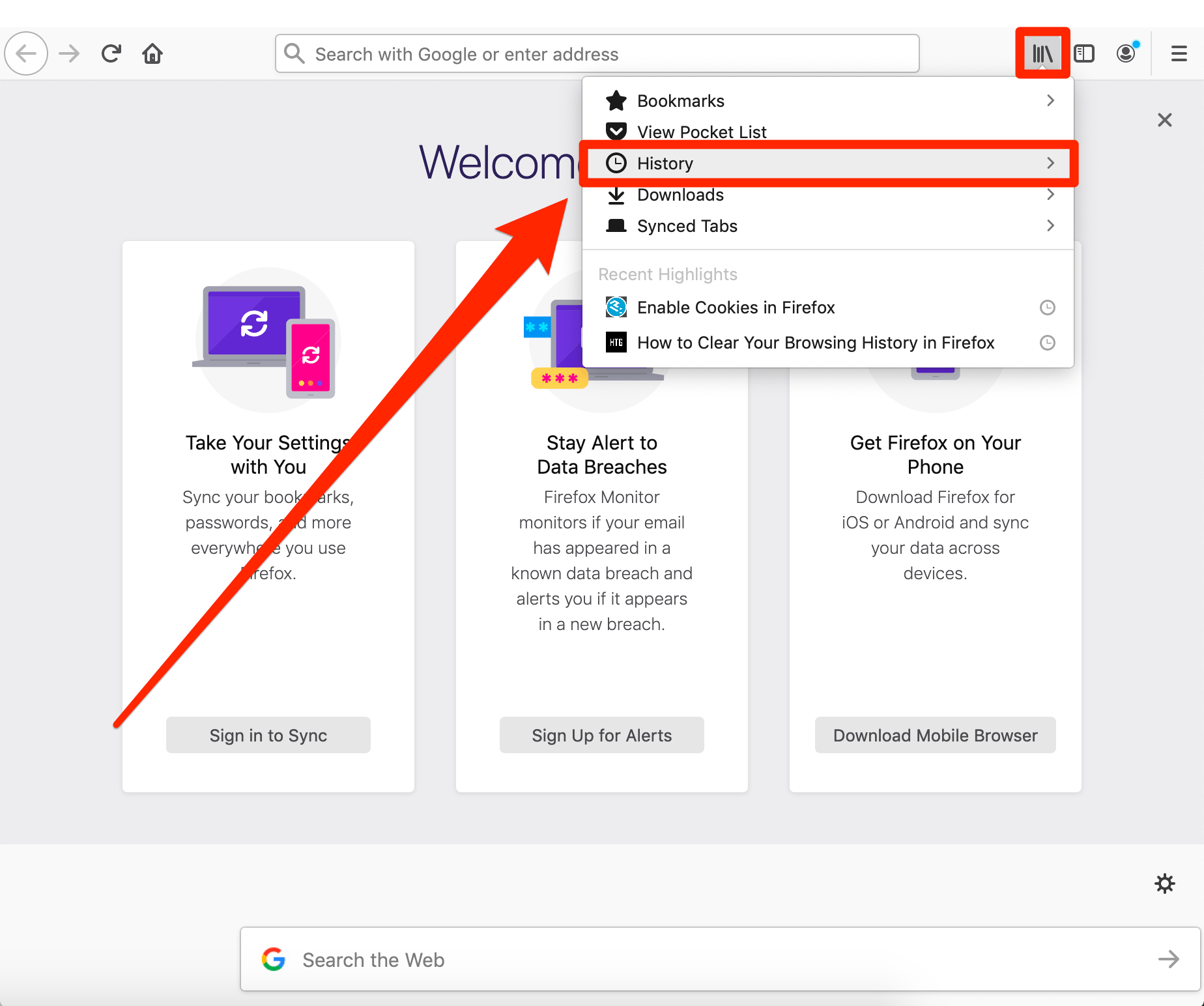Screen dimensions: 1204x1006
Task: Click the Synced Tabs laptop icon
Action: 616,225
